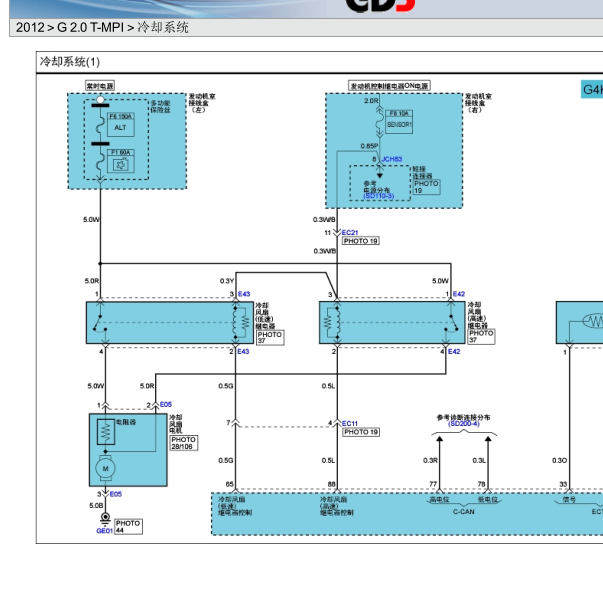
Task: Click the 常时电源 power label box
Action: [100, 85]
